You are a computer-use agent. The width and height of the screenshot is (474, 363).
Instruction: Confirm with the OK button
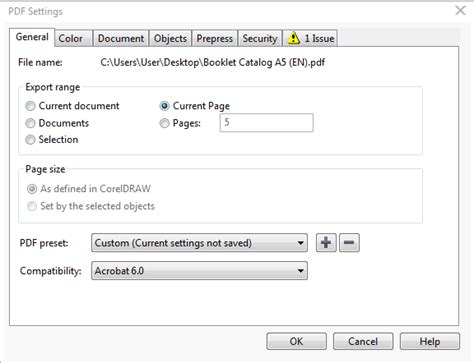click(296, 341)
